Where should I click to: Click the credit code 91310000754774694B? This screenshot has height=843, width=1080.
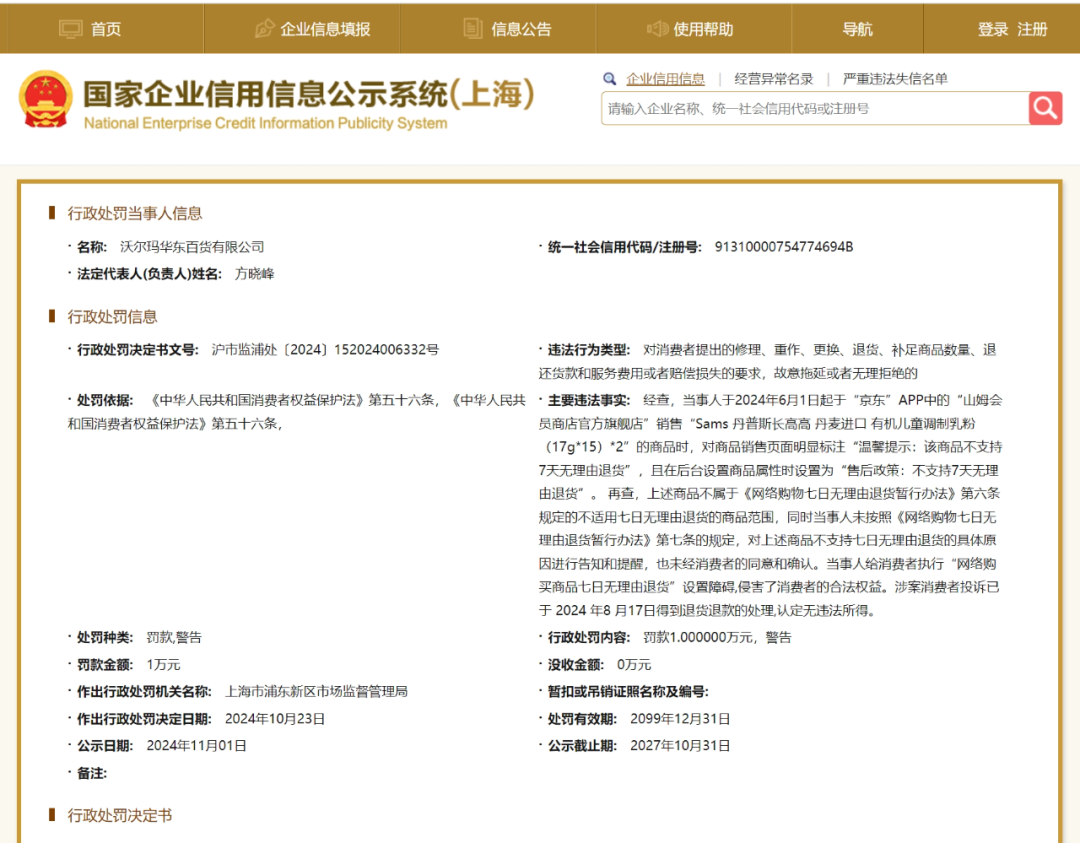[x=784, y=247]
